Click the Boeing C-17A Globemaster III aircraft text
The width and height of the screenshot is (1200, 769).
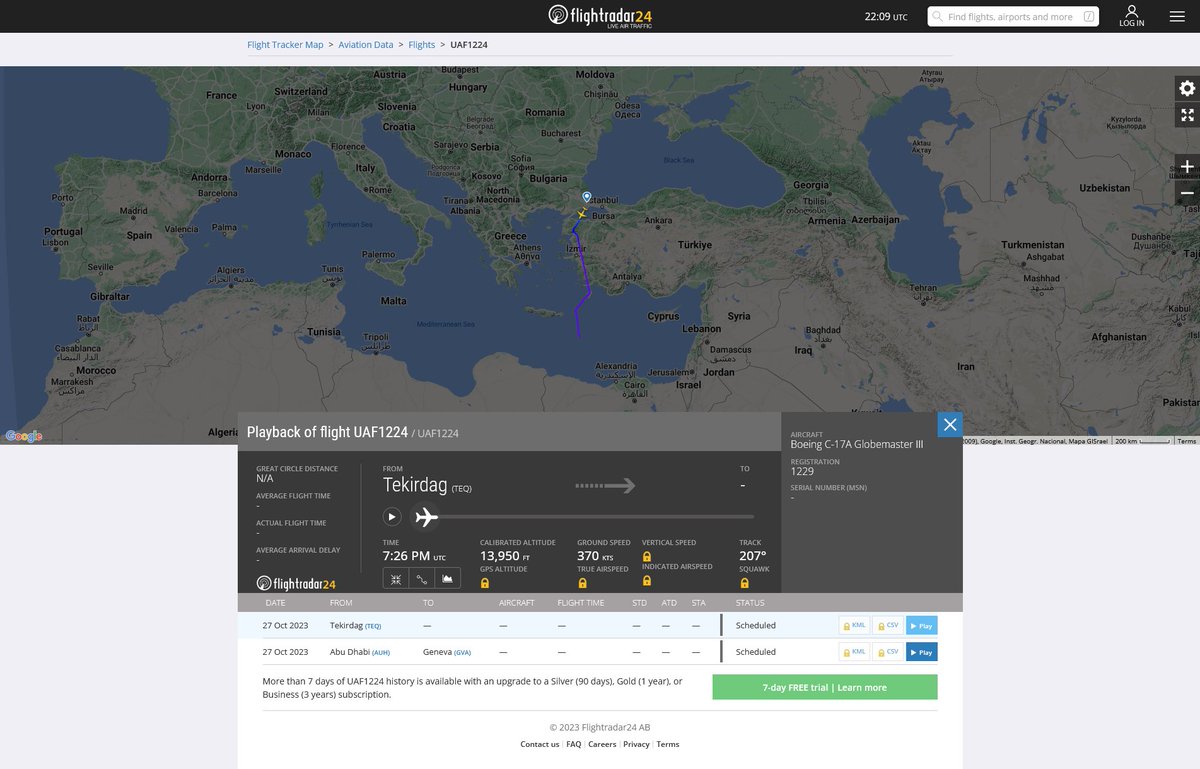pos(857,444)
